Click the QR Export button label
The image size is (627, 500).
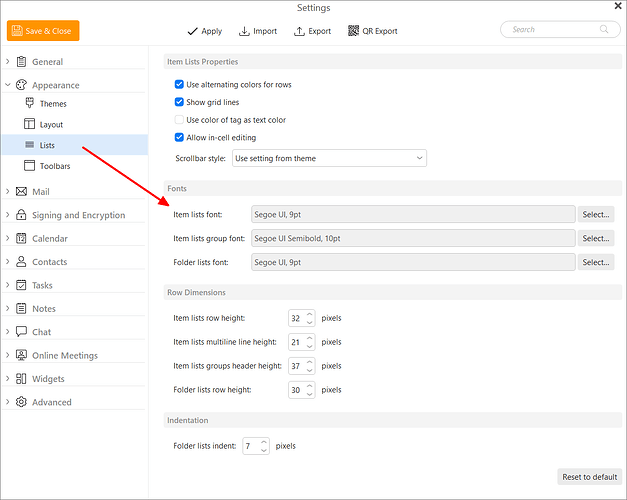(380, 31)
